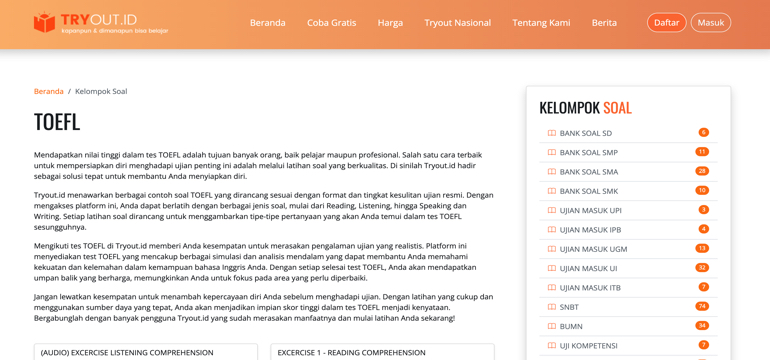The width and height of the screenshot is (770, 360).
Task: Click the book icon beside BANK SOAL SMK
Action: [551, 191]
